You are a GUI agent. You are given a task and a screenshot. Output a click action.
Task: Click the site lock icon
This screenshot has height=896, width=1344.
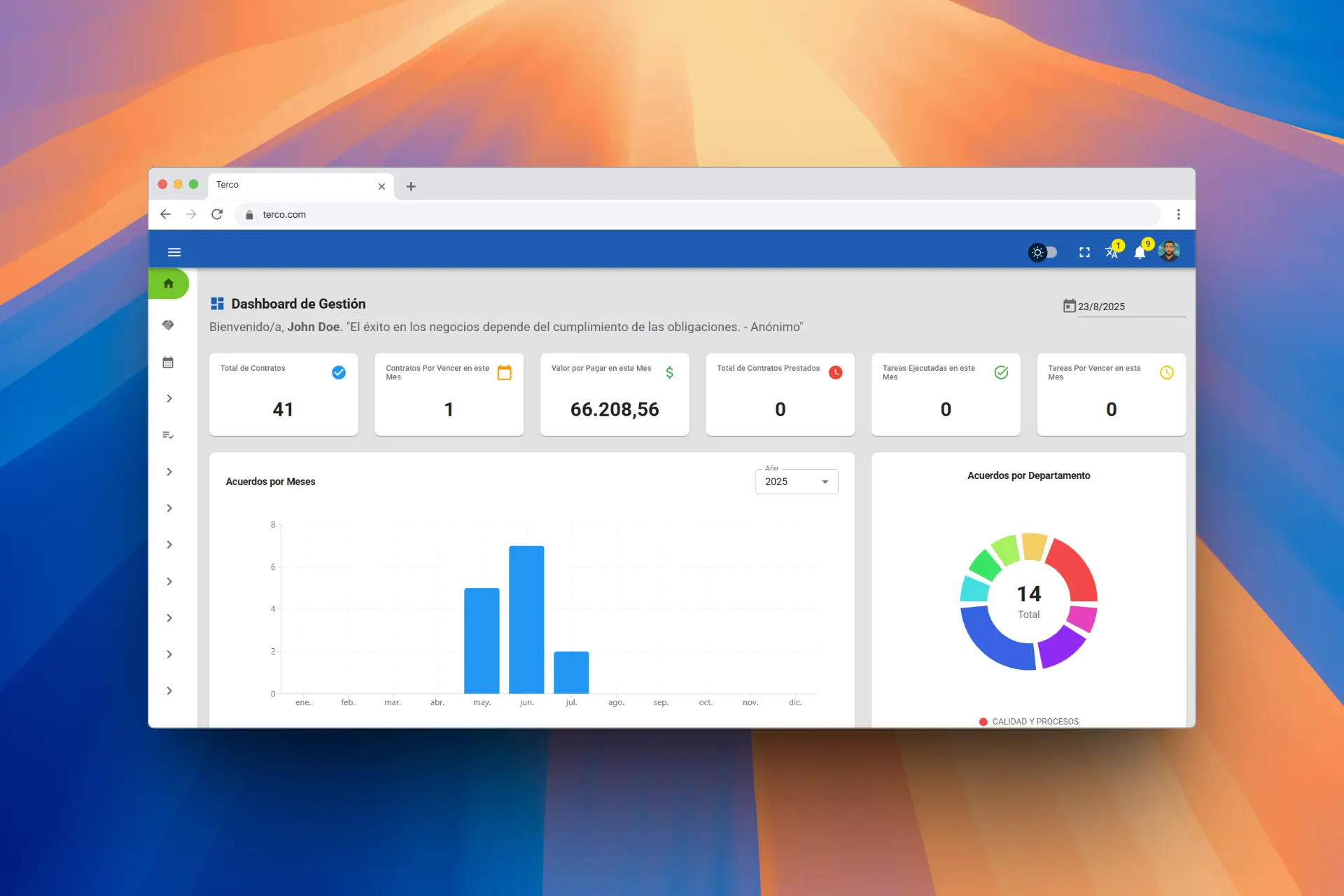[249, 215]
